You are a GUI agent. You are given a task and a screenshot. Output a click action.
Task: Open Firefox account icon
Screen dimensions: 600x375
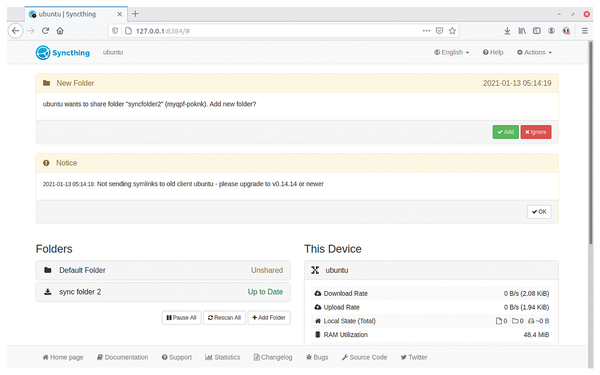[551, 31]
